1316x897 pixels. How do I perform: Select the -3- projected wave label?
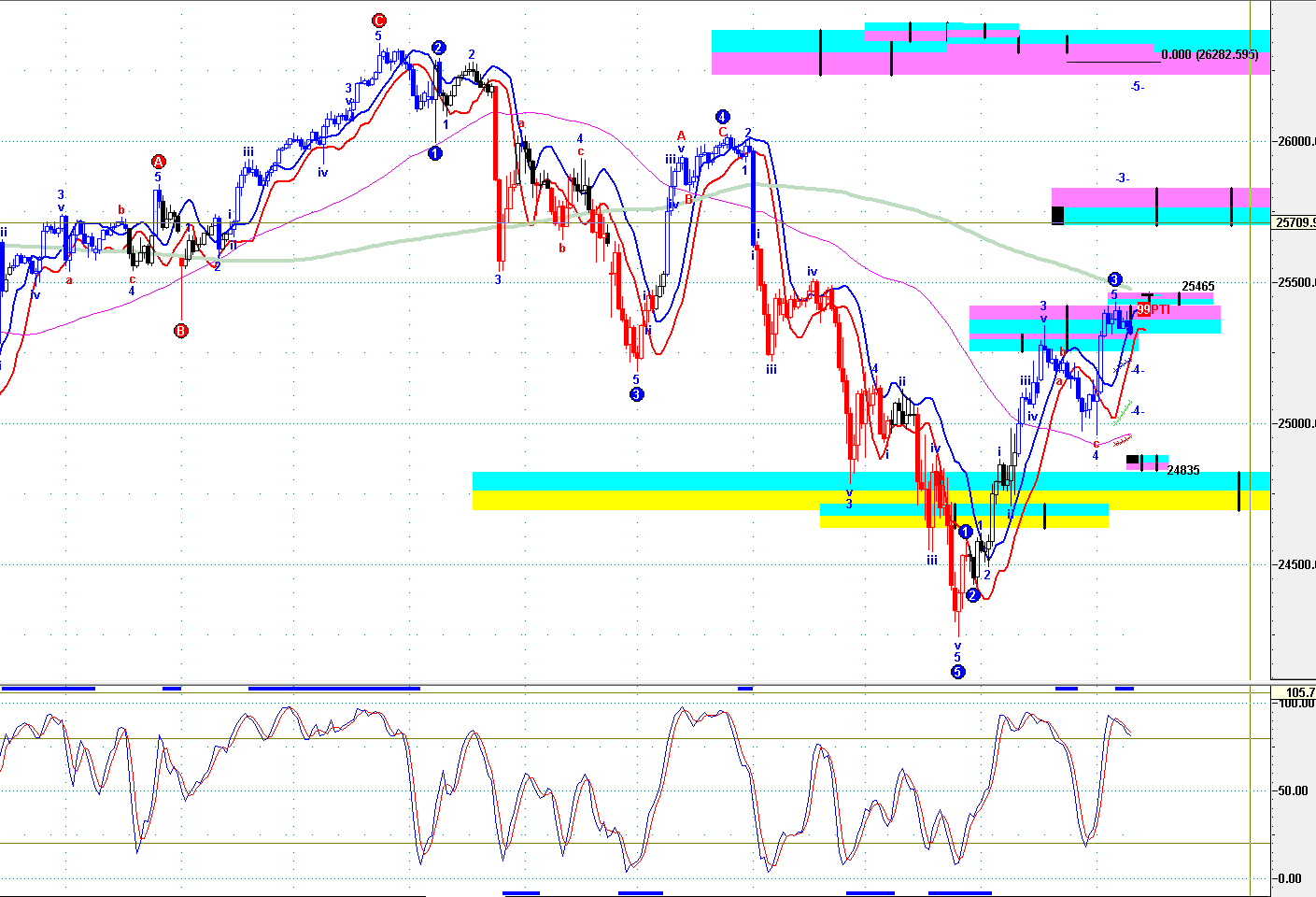pos(1123,178)
